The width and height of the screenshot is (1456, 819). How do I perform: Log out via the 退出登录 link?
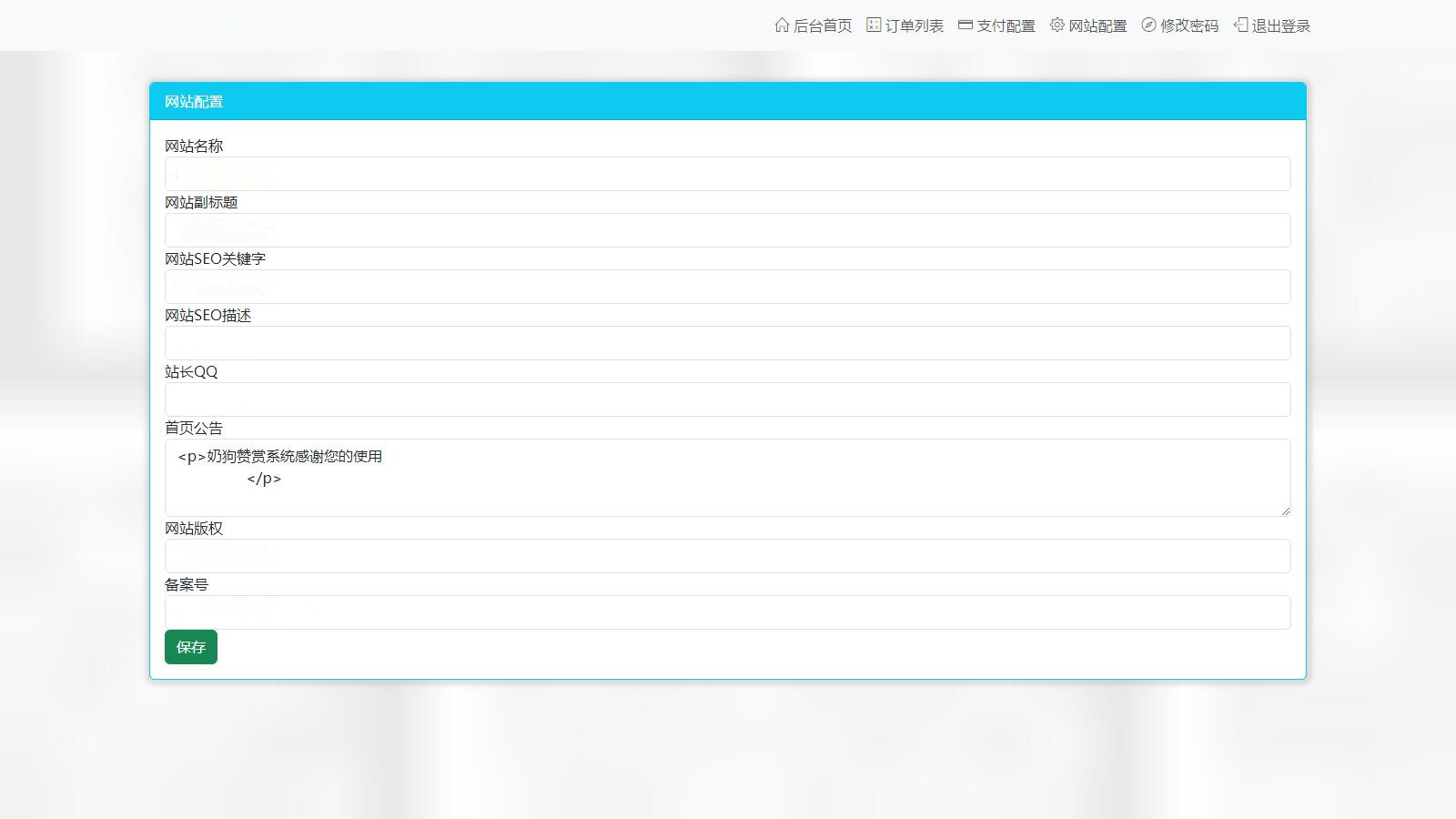(1281, 26)
